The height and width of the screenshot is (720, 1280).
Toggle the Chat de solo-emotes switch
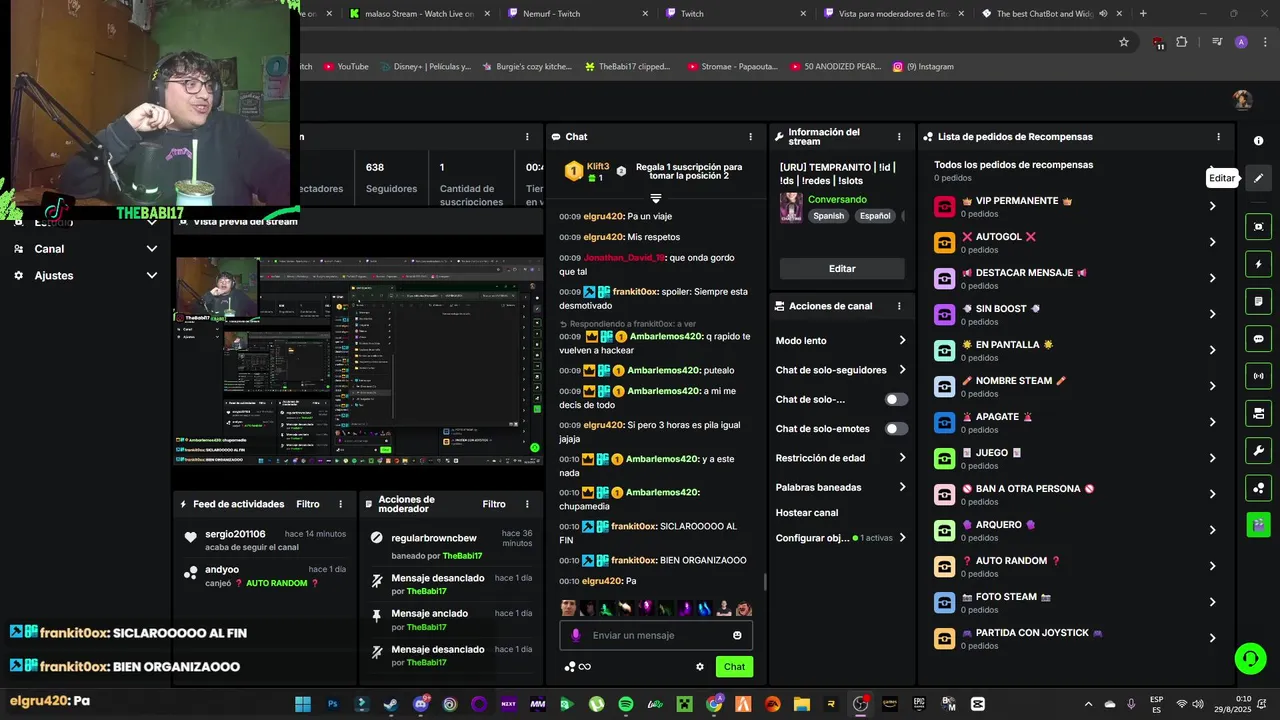click(896, 429)
